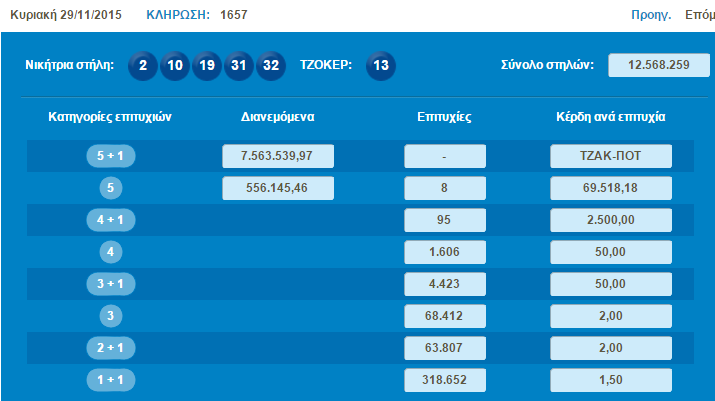Click winnings value 69.518,18
Viewport: 715px width, 401px height.
[x=611, y=188]
